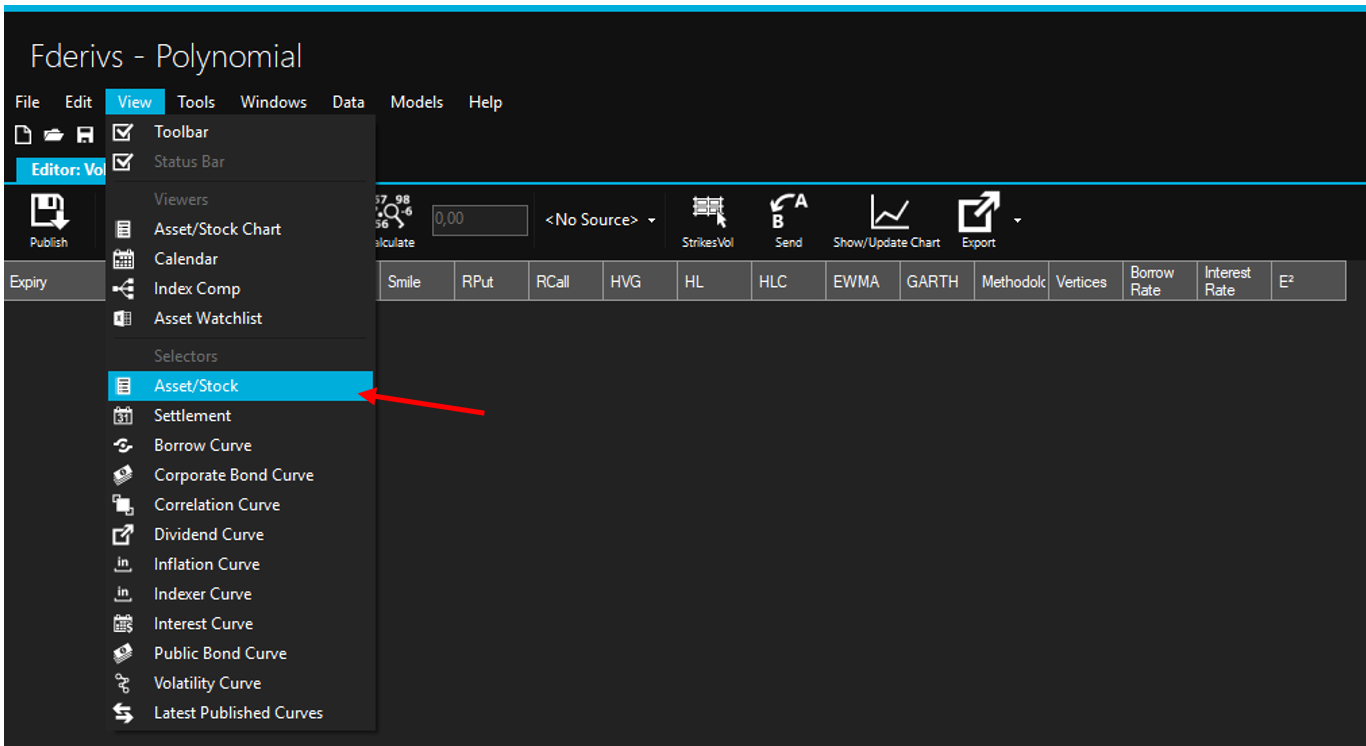Screen dimensions: 1366x746
Task: Click the StrikesVol grid icon
Action: click(708, 211)
